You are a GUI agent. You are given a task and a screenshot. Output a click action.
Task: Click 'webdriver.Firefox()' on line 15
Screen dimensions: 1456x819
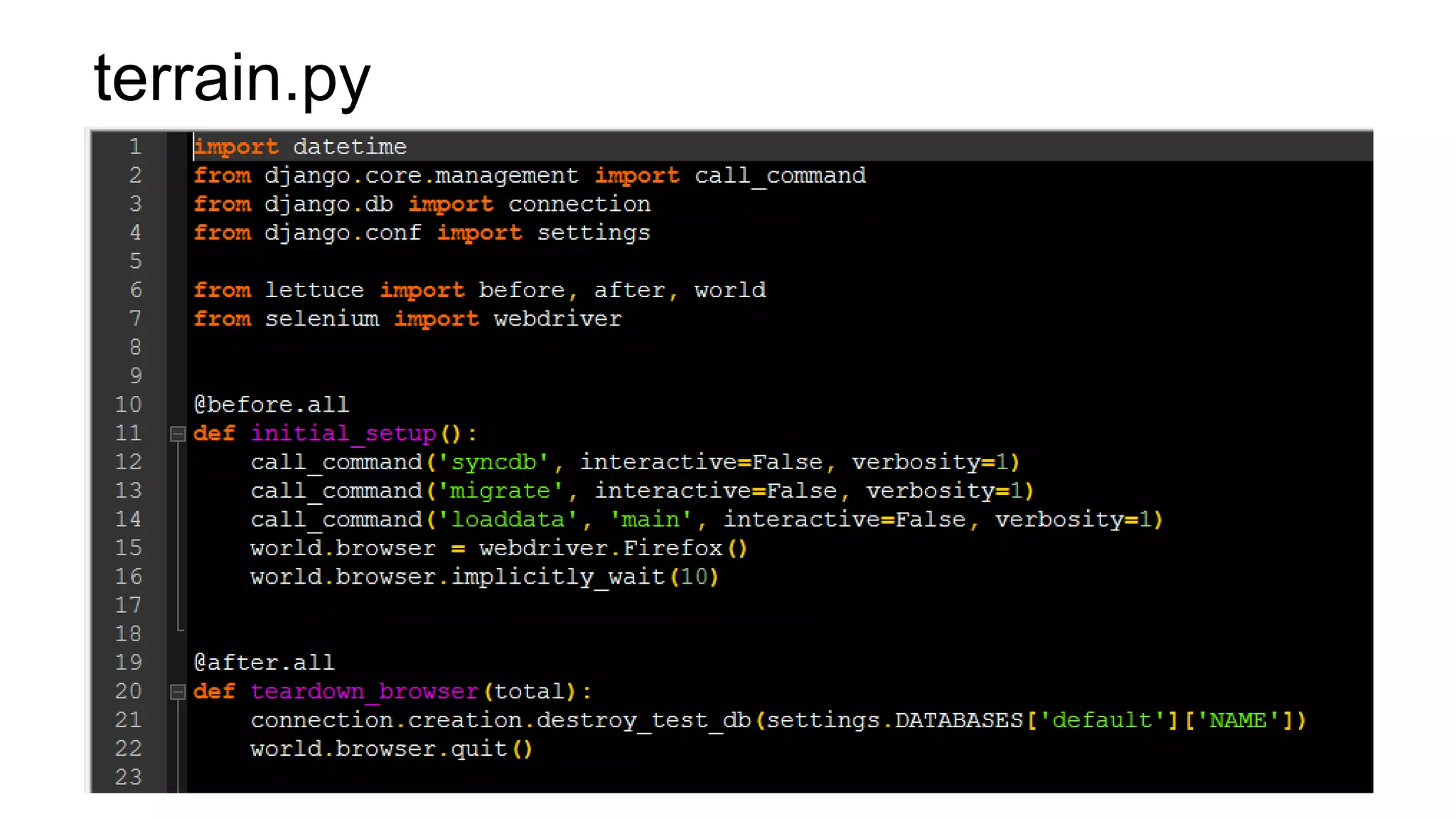(614, 548)
